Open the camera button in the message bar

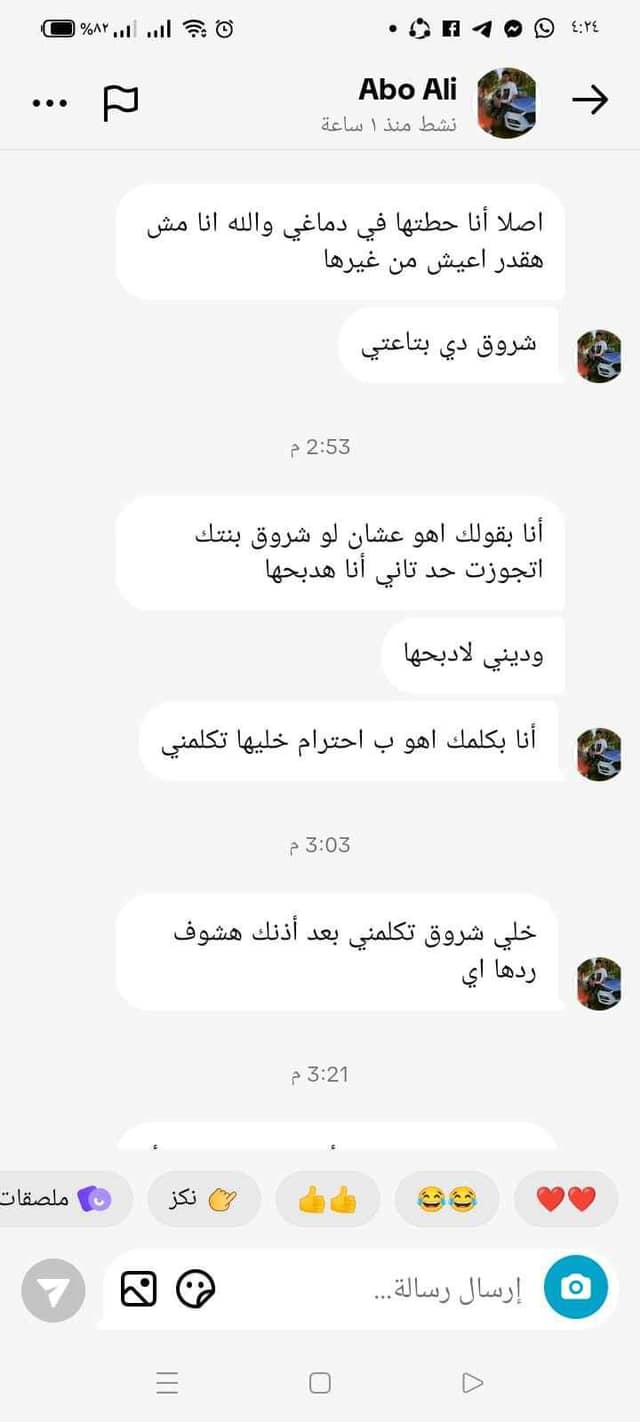tap(576, 1287)
